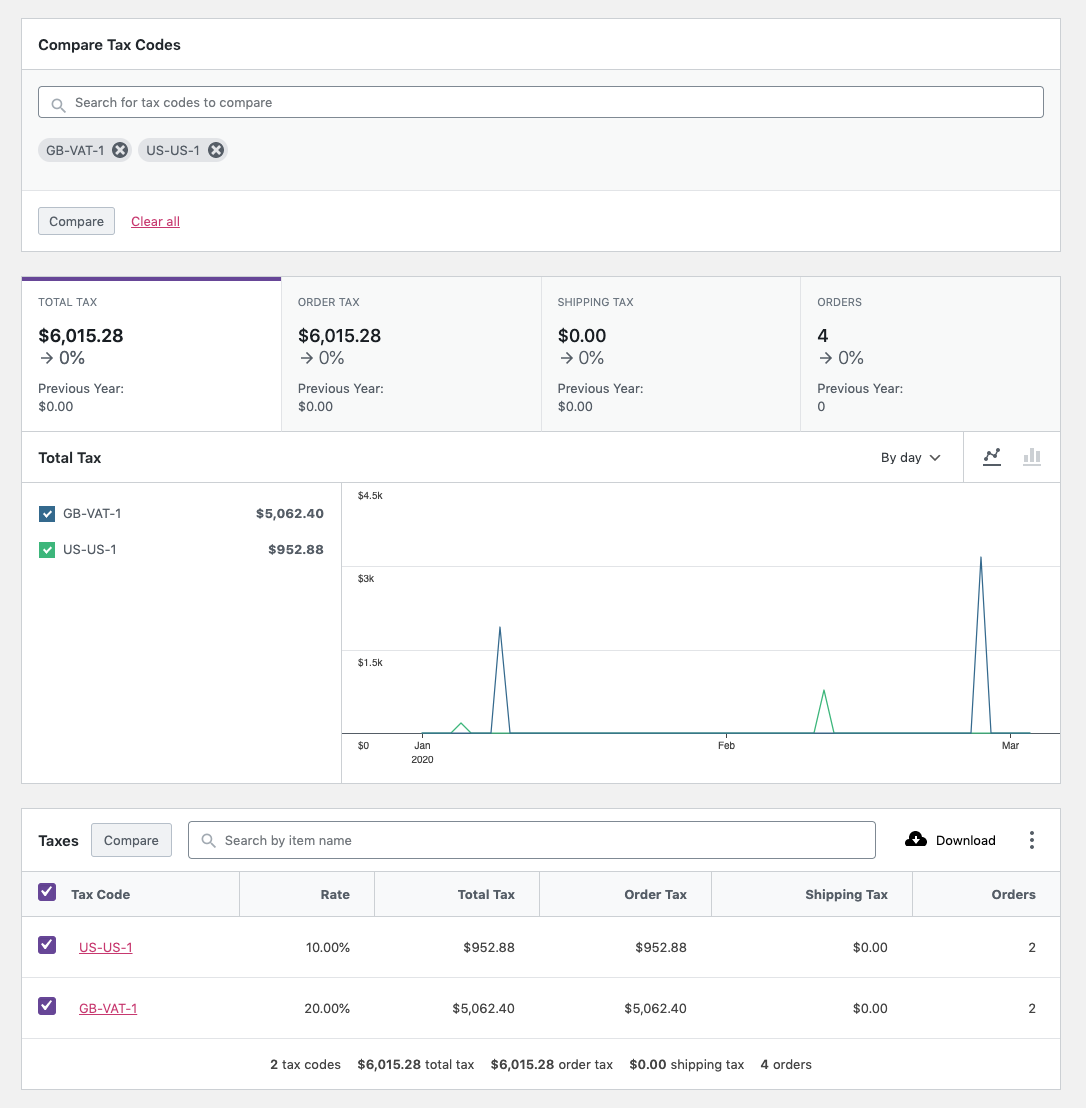Select the Orders summary tab
Image resolution: width=1086 pixels, height=1108 pixels.
tap(931, 354)
